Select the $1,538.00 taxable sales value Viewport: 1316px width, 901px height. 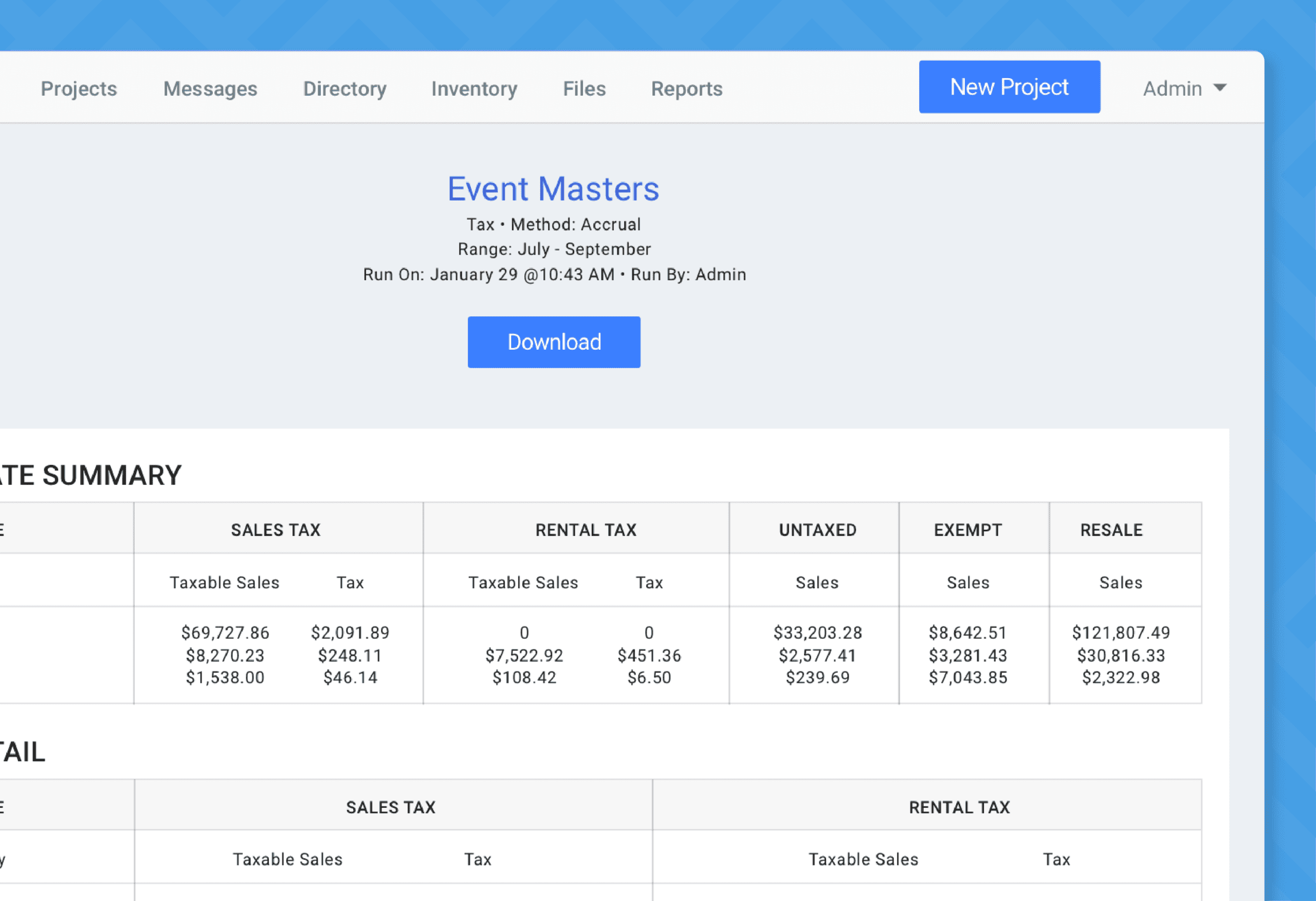click(x=225, y=678)
